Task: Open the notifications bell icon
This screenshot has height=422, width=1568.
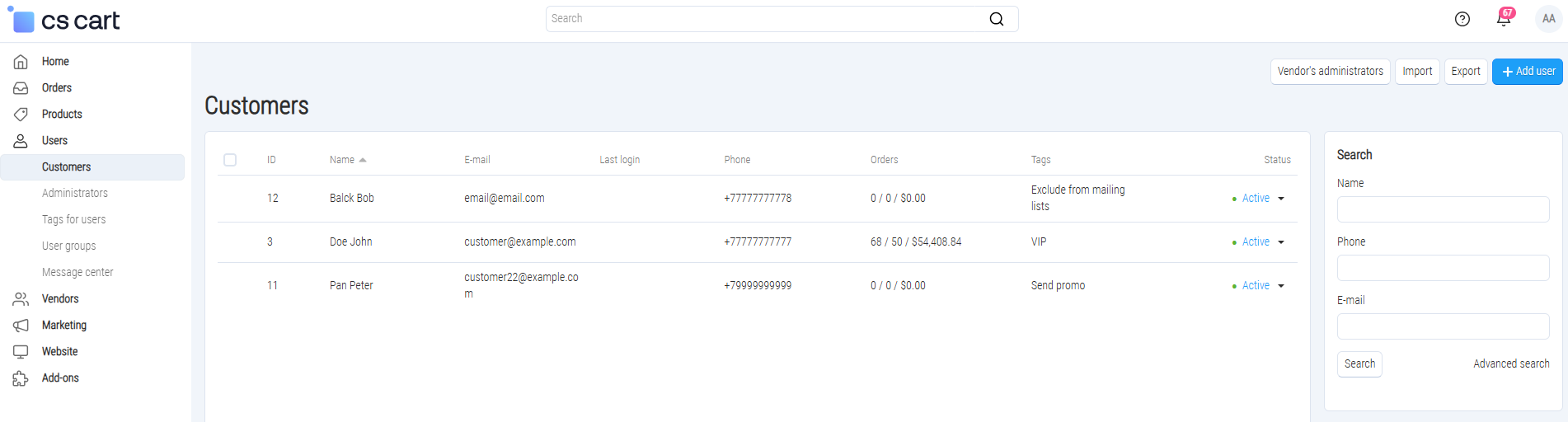Action: coord(1503,19)
